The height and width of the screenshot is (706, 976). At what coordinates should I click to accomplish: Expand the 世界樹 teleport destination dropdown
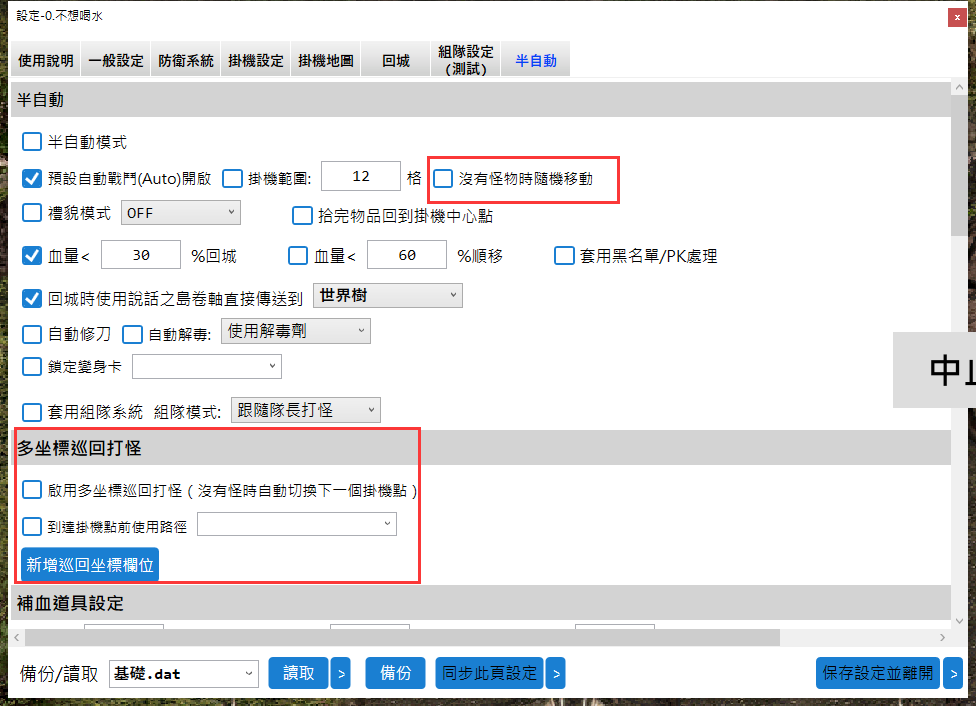click(x=387, y=296)
